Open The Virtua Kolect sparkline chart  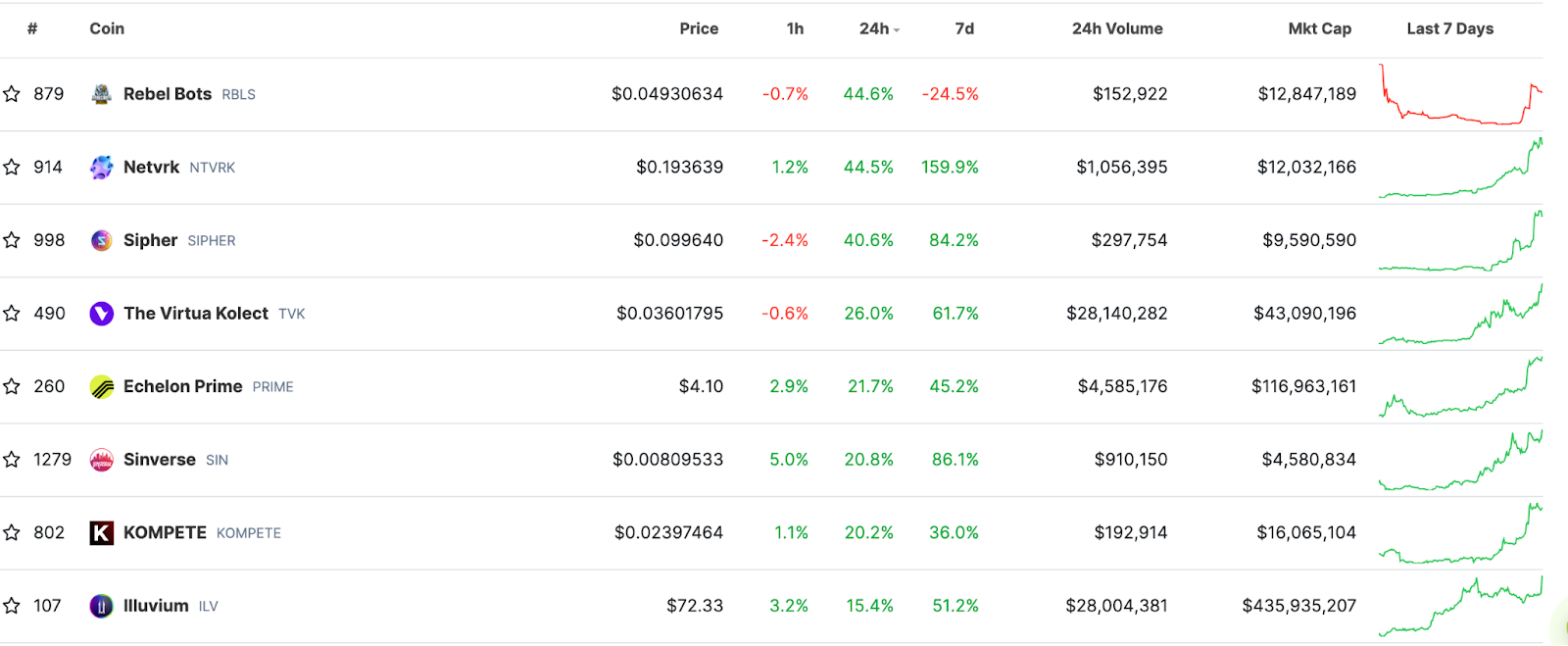[1460, 314]
